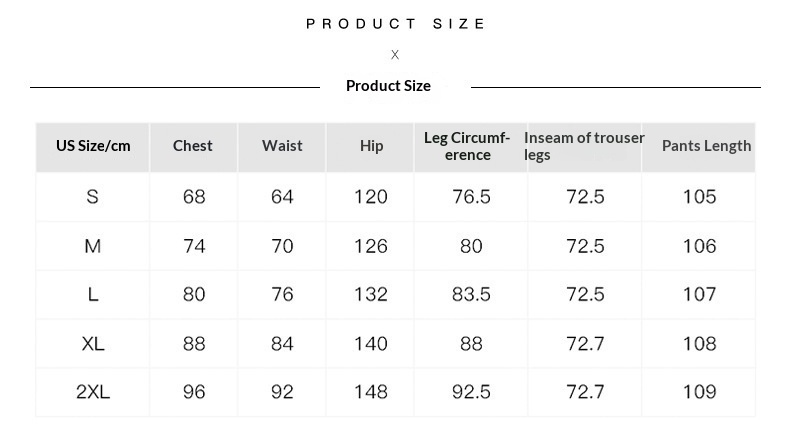Click the spaced PRODUCT SIZE top heading
Screen dimensions: 790x441
pos(396,24)
